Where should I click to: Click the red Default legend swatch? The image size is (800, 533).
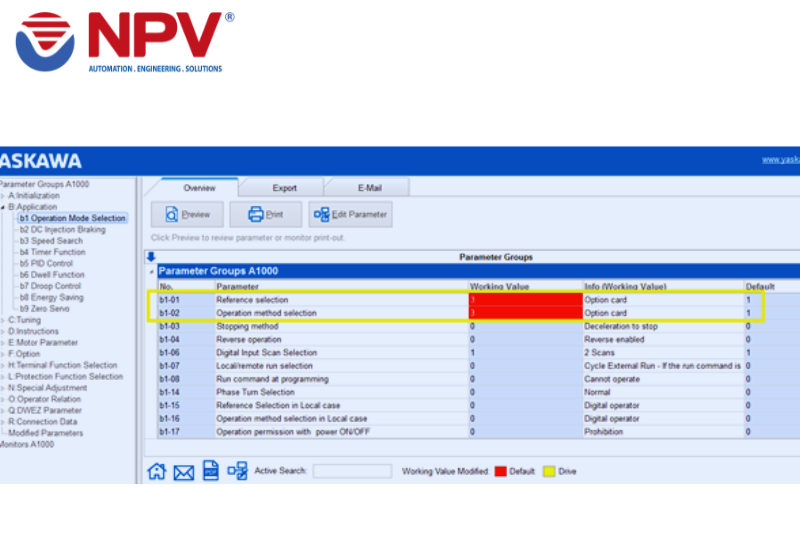500,471
